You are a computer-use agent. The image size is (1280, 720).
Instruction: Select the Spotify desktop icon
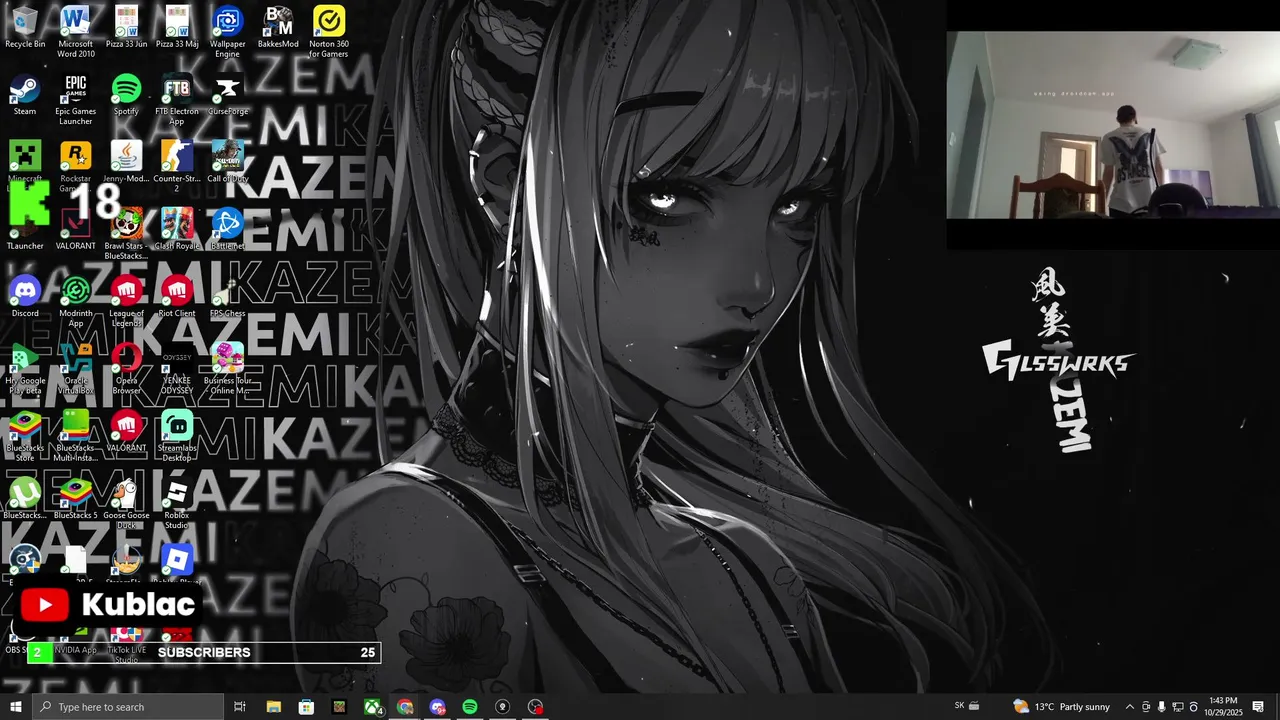(x=126, y=95)
